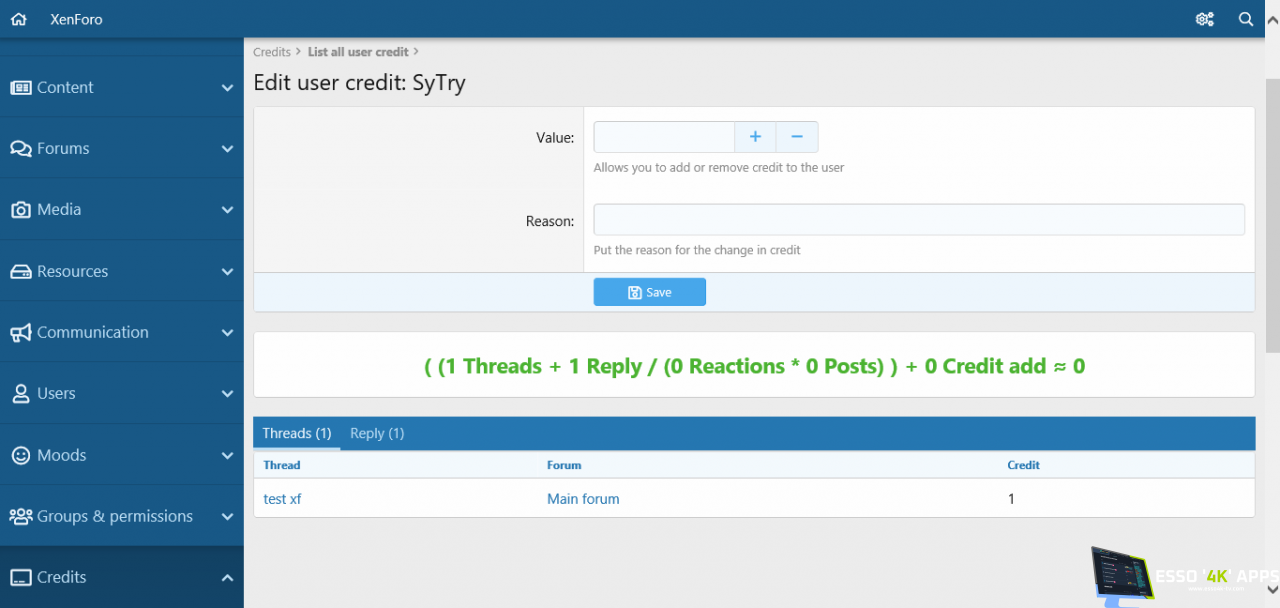This screenshot has width=1280, height=608.
Task: Expand Groups & permissions section
Action: click(227, 517)
